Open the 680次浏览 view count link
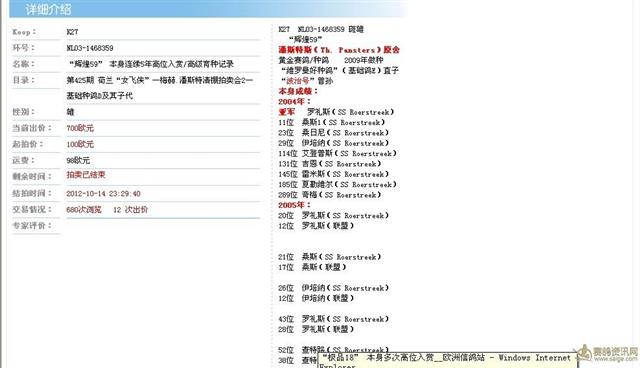 coord(84,210)
